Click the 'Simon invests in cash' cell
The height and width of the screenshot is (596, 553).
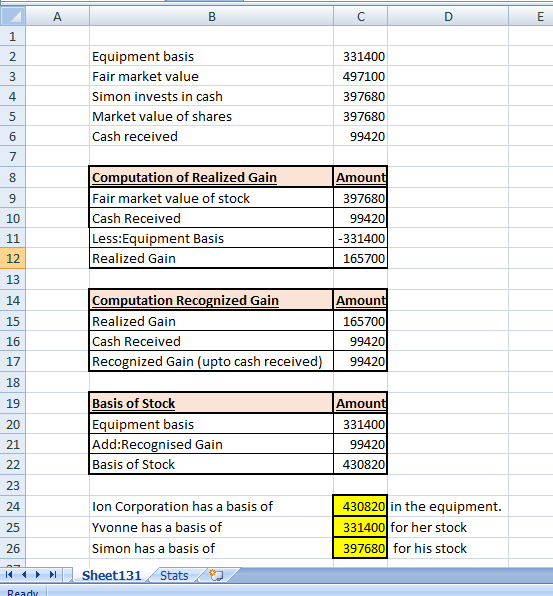[211, 97]
